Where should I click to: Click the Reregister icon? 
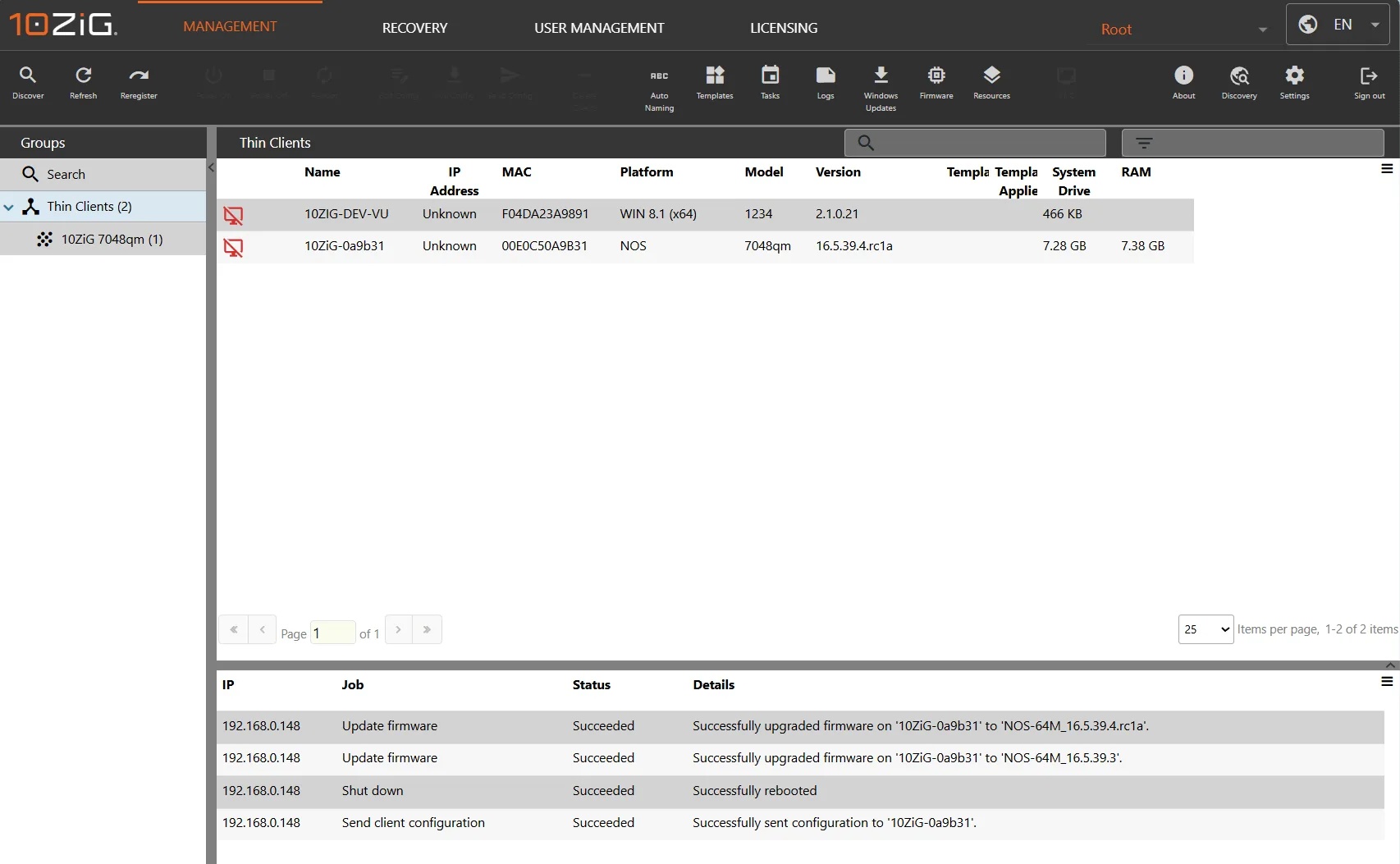pyautogui.click(x=139, y=83)
